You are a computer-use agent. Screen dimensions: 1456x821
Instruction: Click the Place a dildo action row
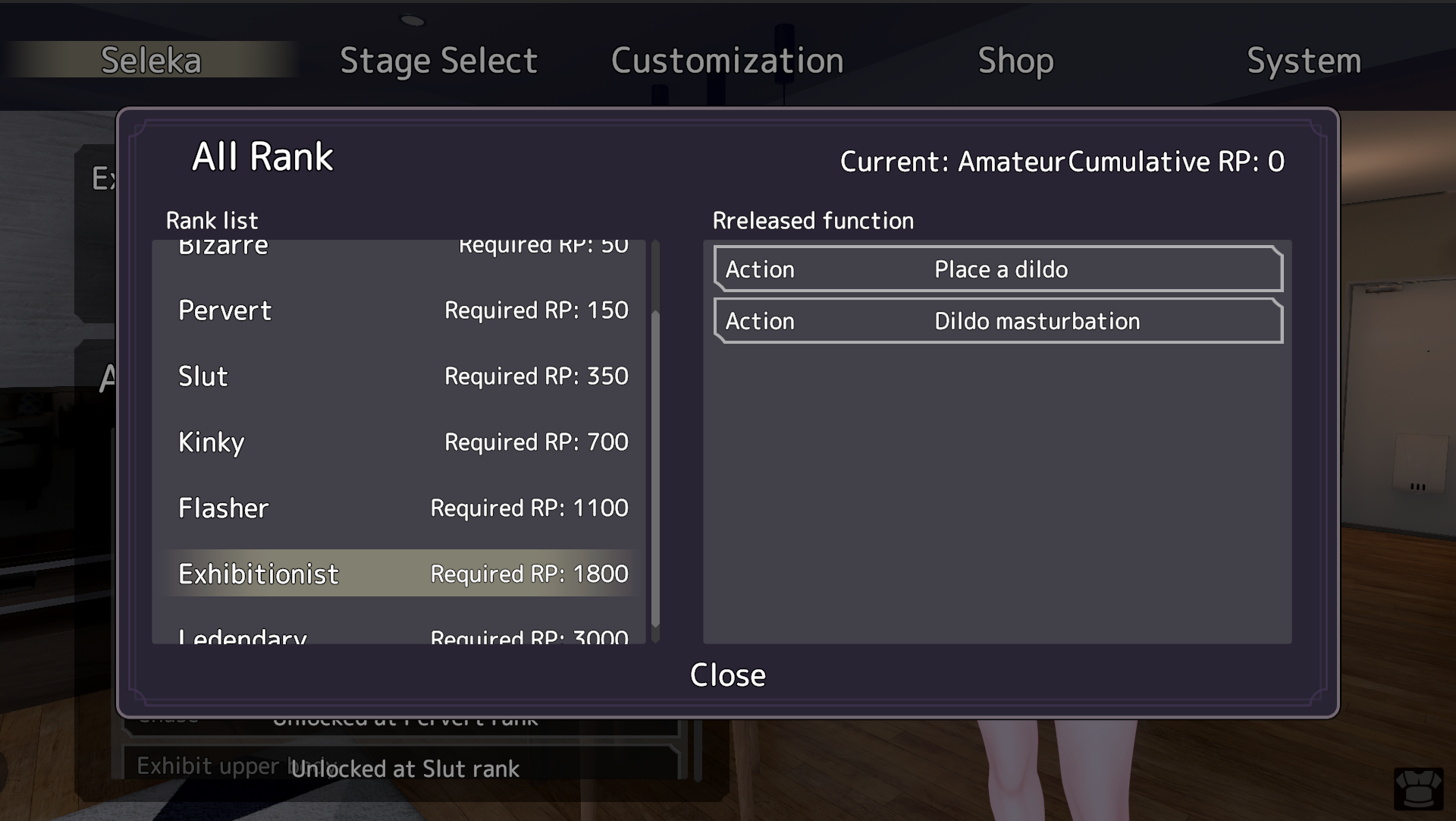point(998,269)
